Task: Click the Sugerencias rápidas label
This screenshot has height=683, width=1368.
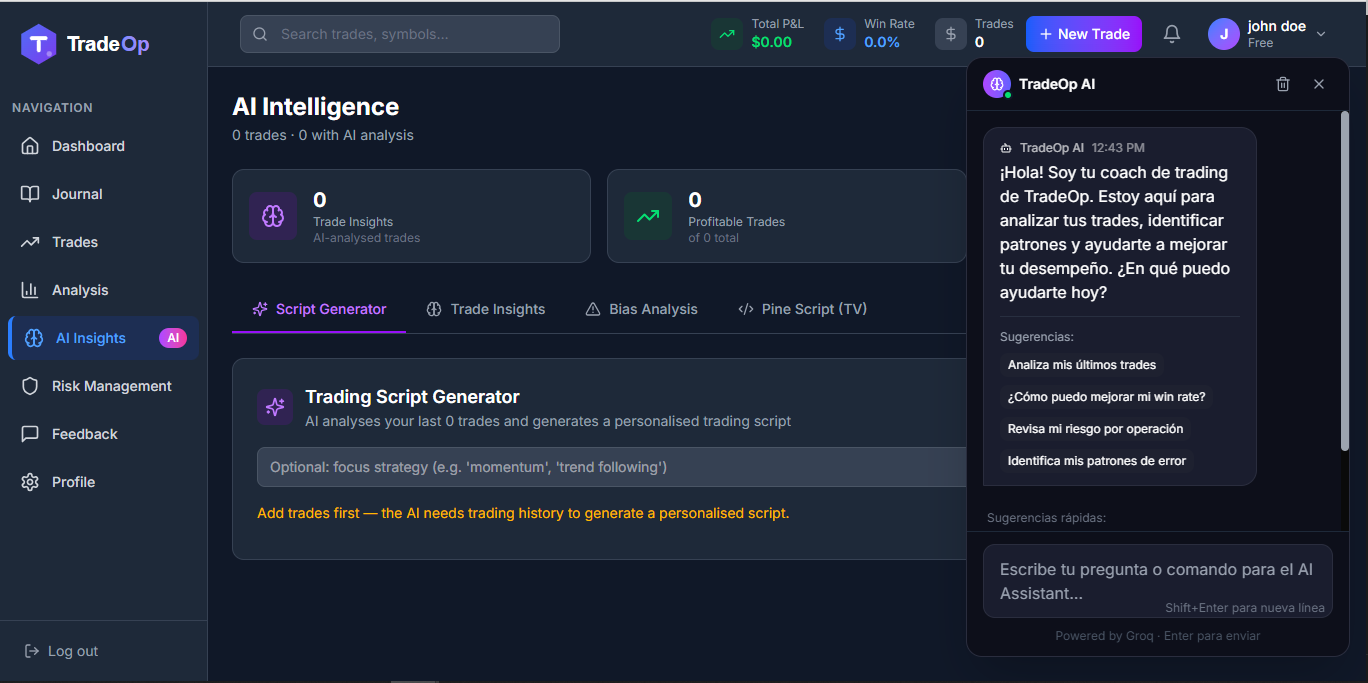Action: (1047, 518)
